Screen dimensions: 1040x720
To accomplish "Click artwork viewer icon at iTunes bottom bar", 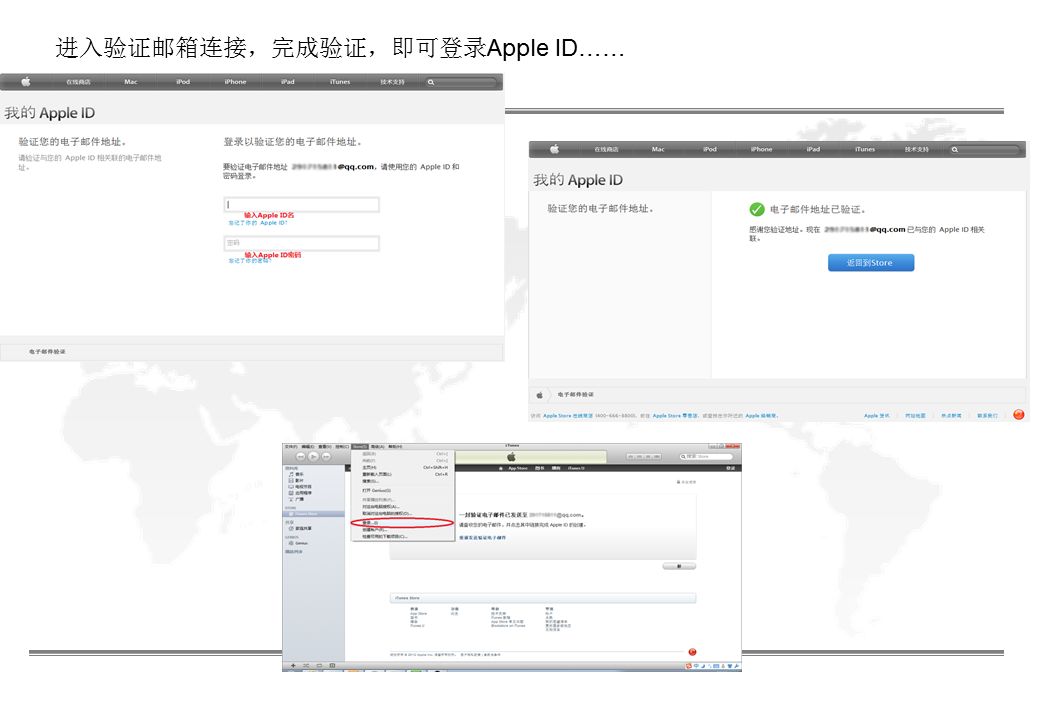I will point(332,665).
